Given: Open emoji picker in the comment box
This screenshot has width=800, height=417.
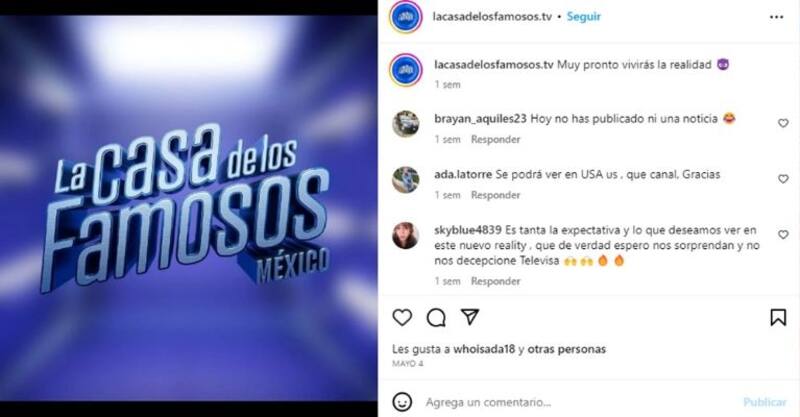Looking at the screenshot, I should coord(402,402).
